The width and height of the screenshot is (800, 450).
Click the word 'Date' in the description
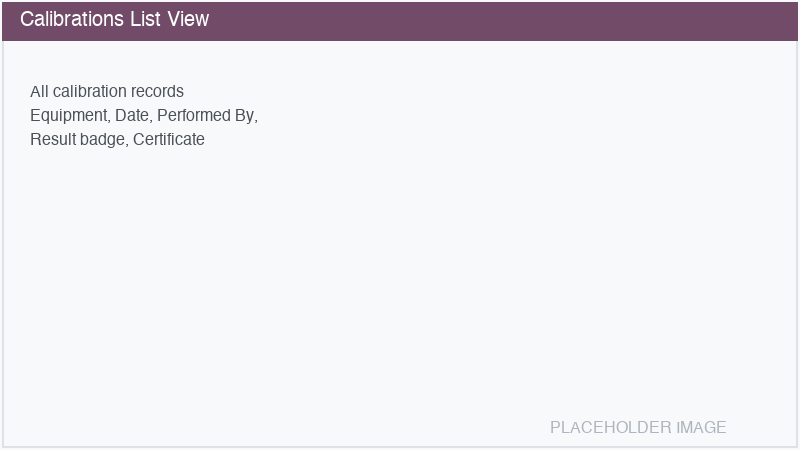131,116
